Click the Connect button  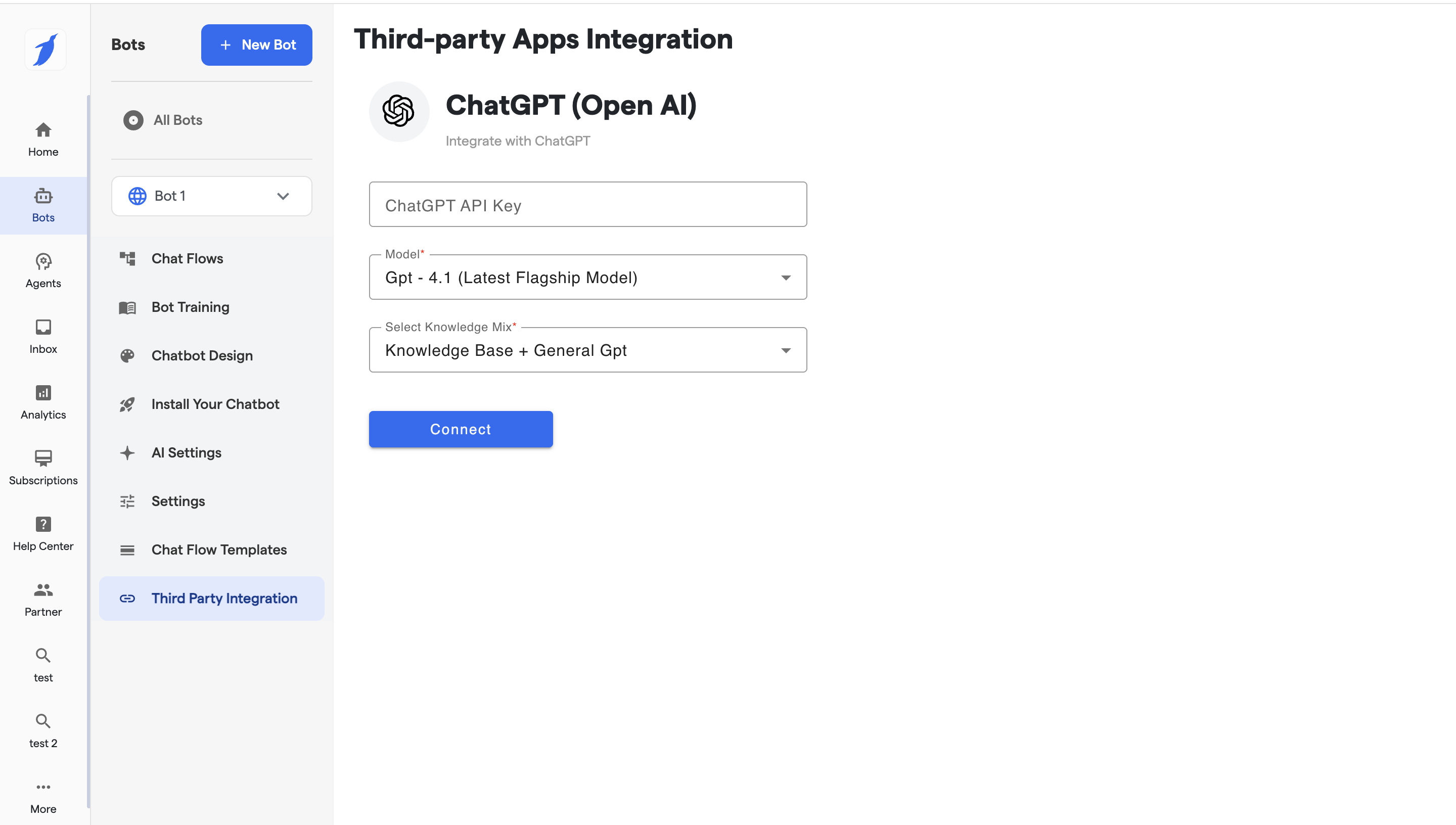[x=460, y=430]
